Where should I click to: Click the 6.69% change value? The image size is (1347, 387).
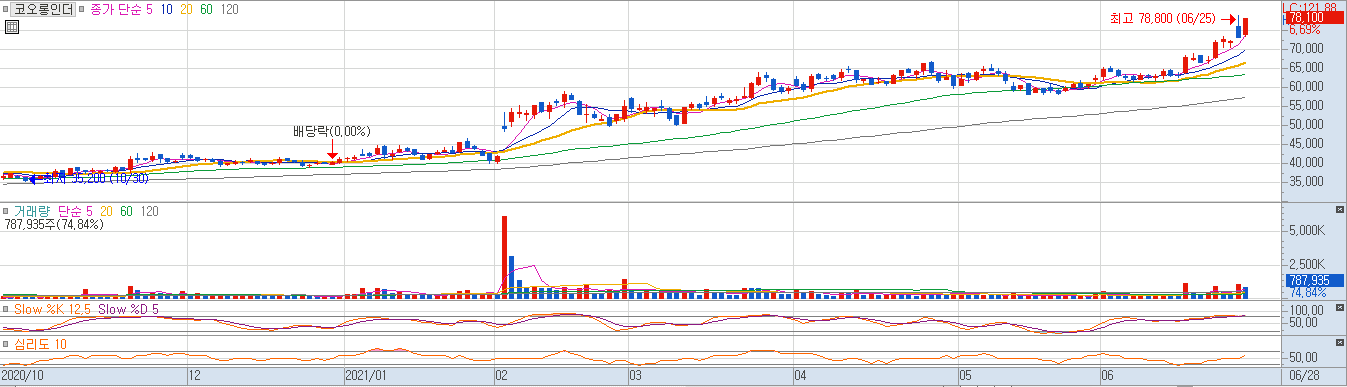click(x=1304, y=30)
